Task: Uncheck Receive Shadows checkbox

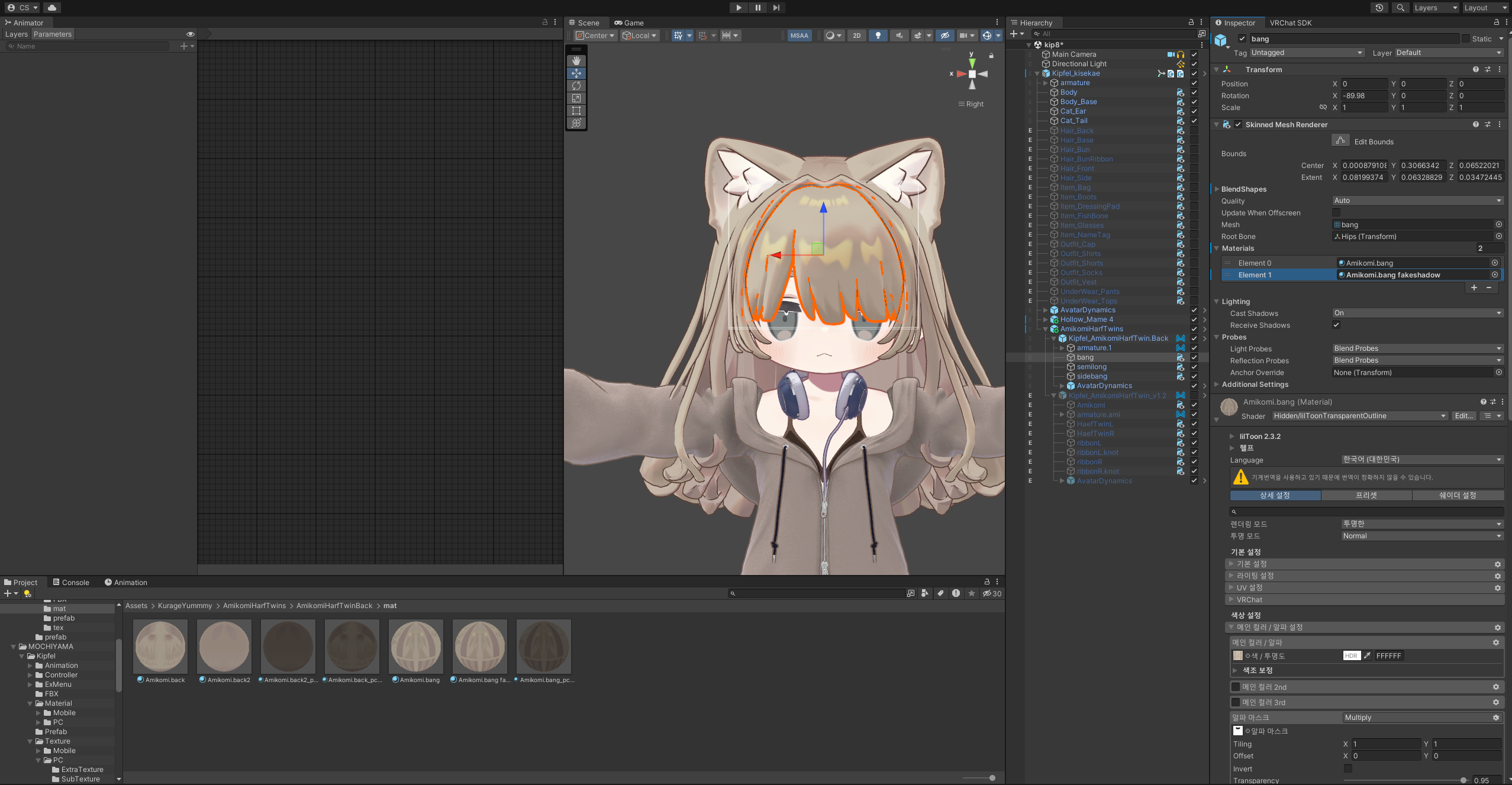Action: coord(1336,325)
